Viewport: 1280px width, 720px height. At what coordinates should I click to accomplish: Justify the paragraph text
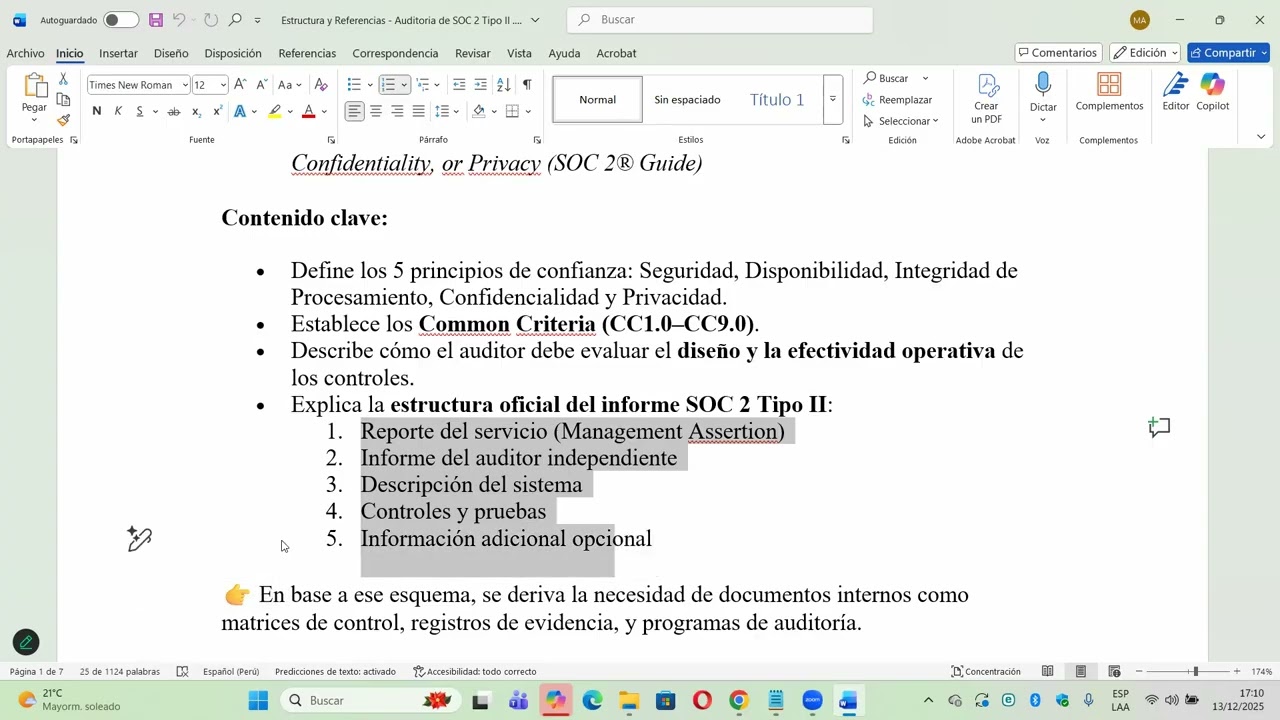point(418,111)
